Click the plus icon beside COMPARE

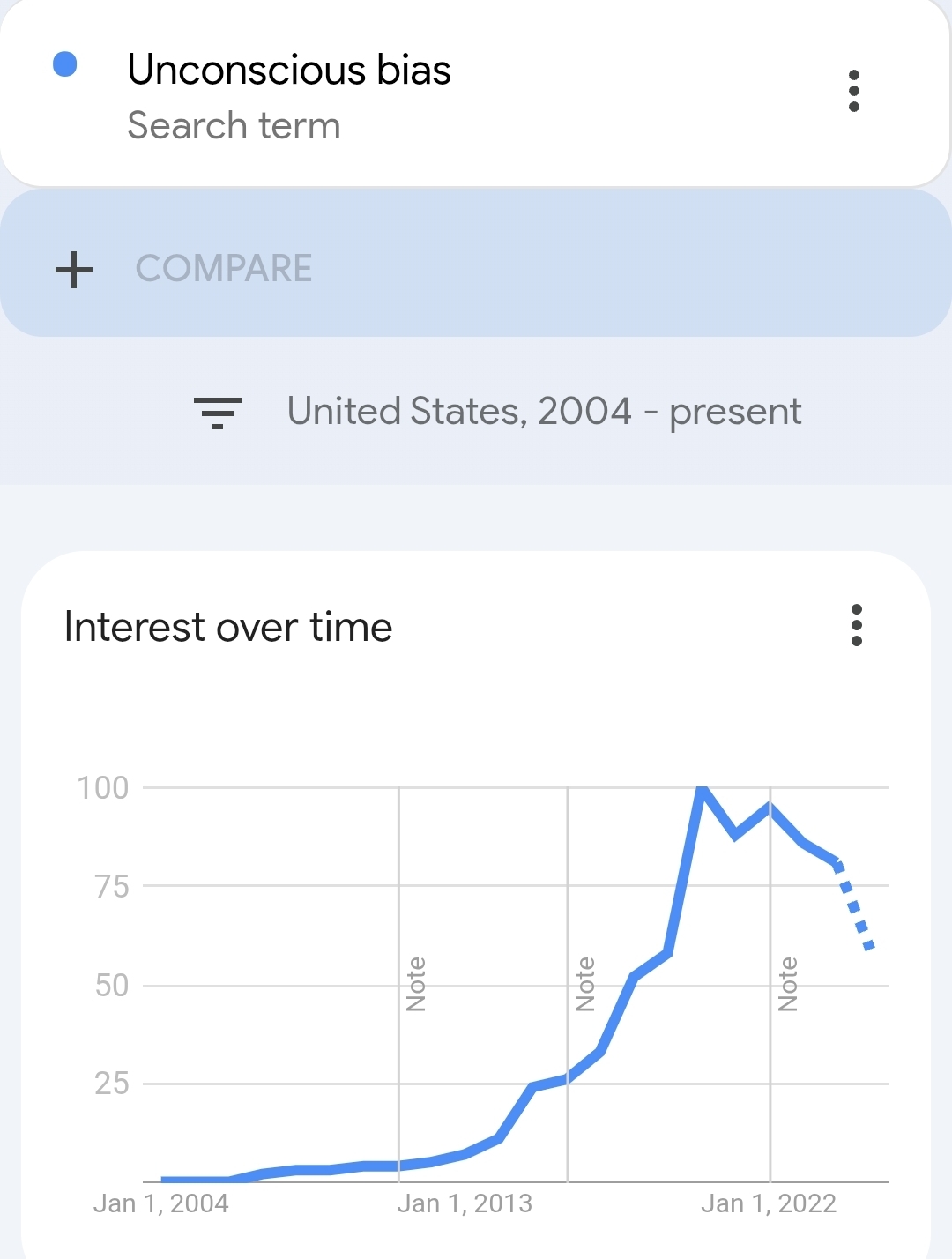[74, 269]
